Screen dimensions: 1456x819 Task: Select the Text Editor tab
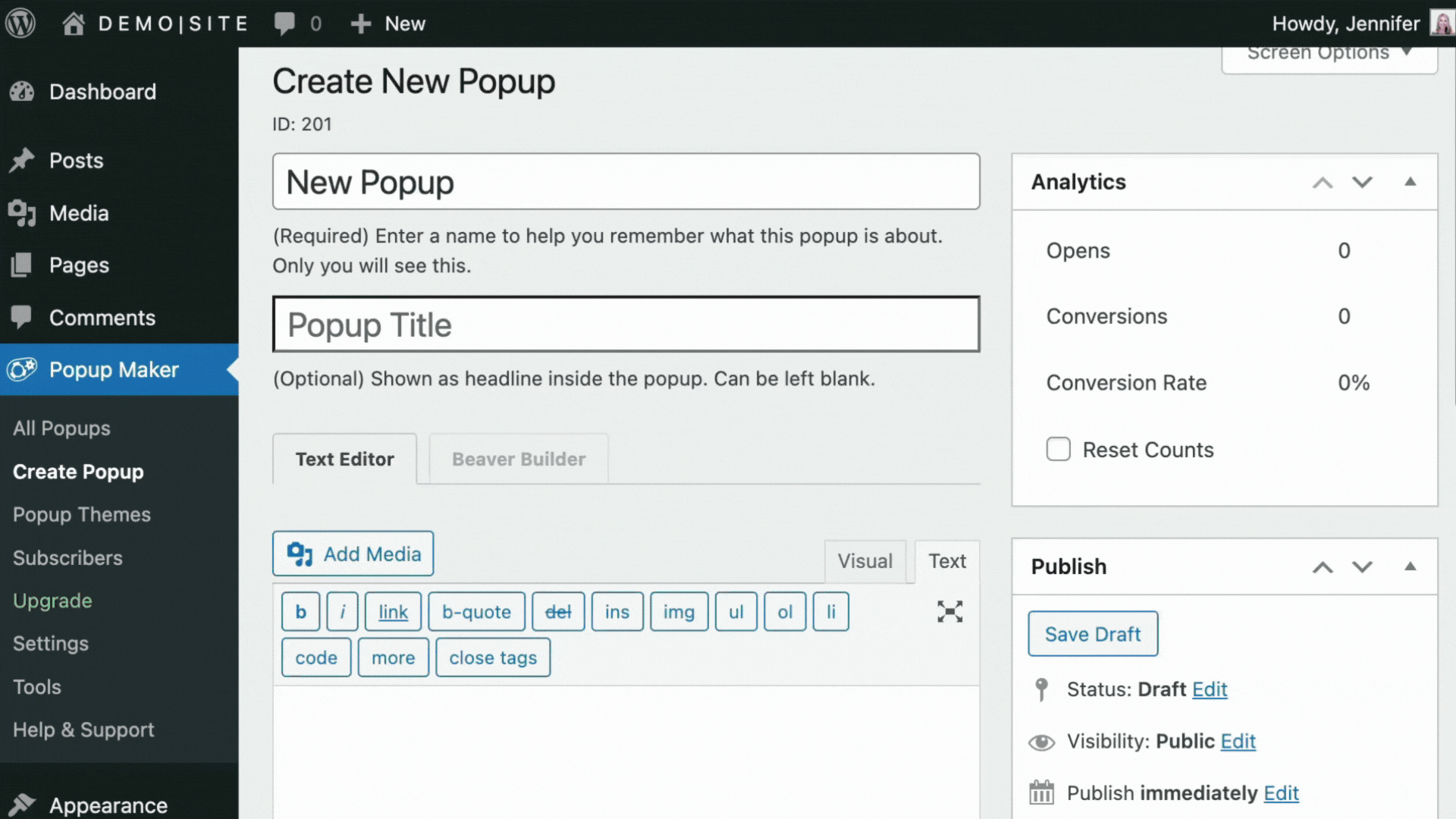coord(345,459)
